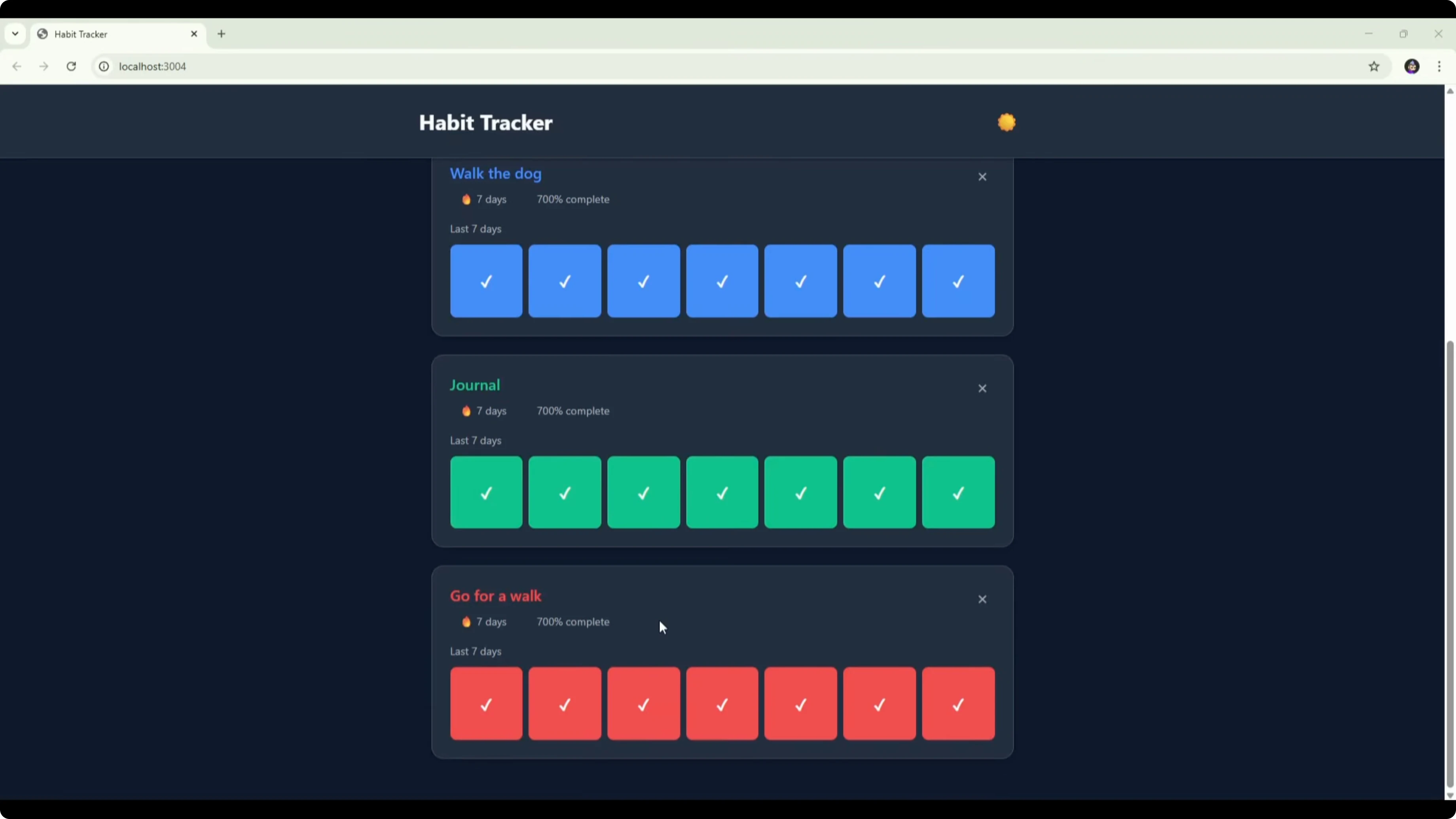The image size is (1456, 819).
Task: Open the Chrome profile avatar
Action: click(1412, 66)
